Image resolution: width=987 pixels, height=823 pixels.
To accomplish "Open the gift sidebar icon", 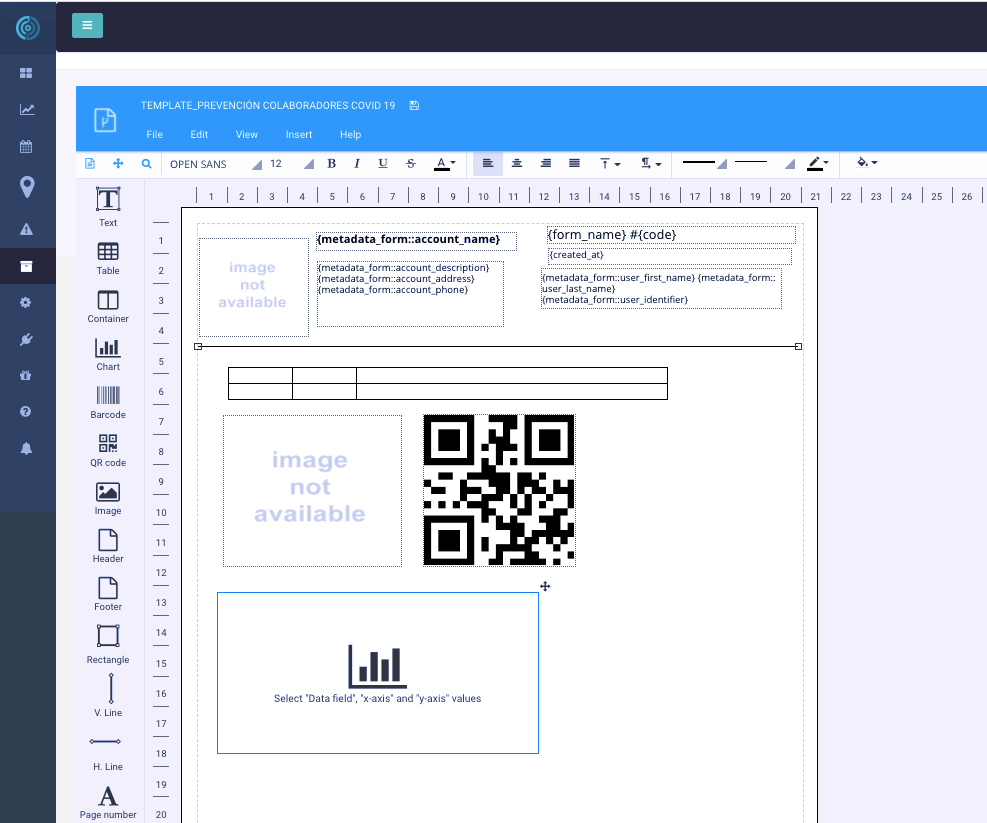I will pos(26,375).
